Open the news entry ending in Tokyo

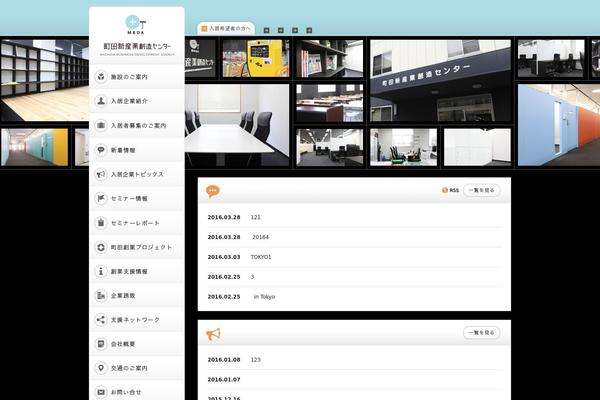click(264, 297)
